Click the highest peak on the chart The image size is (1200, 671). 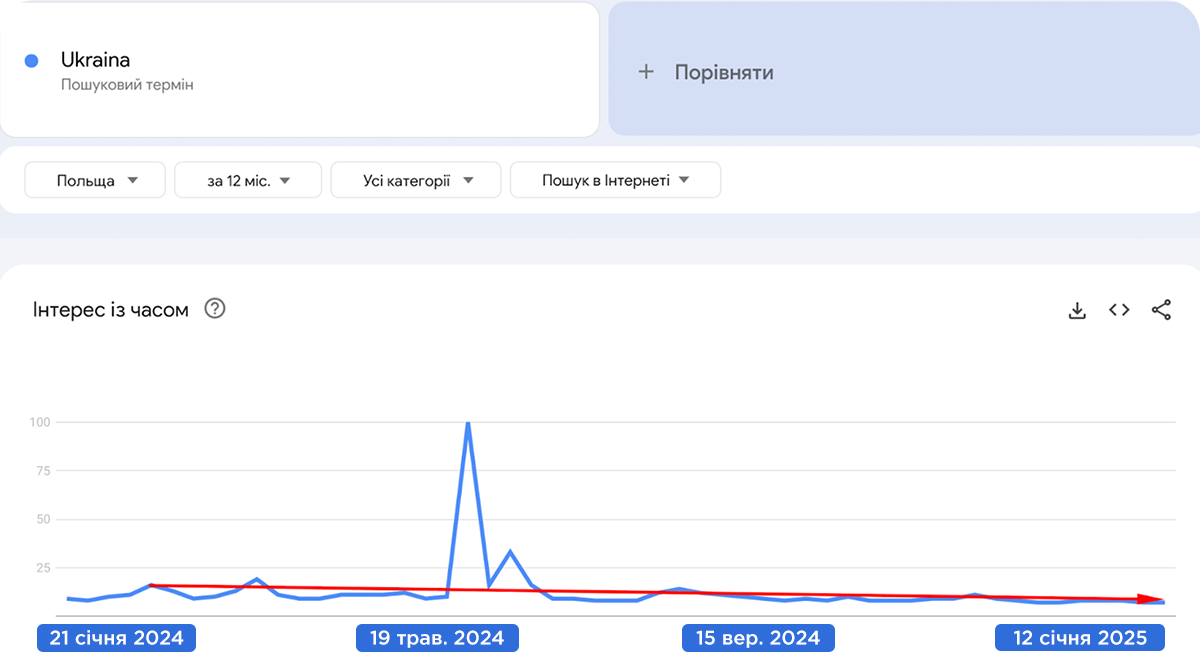coord(468,424)
